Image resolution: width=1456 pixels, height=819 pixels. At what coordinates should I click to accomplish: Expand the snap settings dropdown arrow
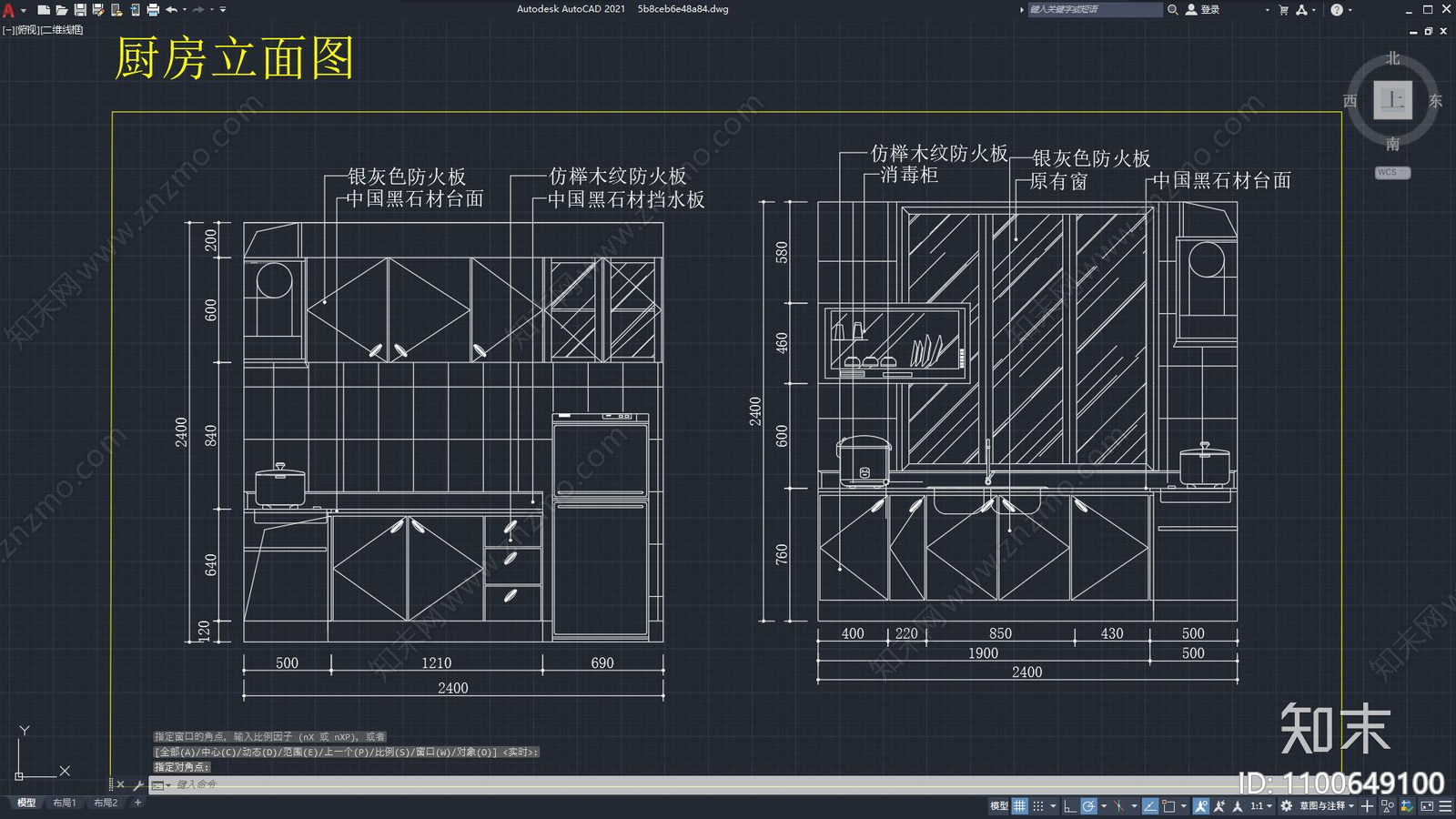pos(1053,805)
